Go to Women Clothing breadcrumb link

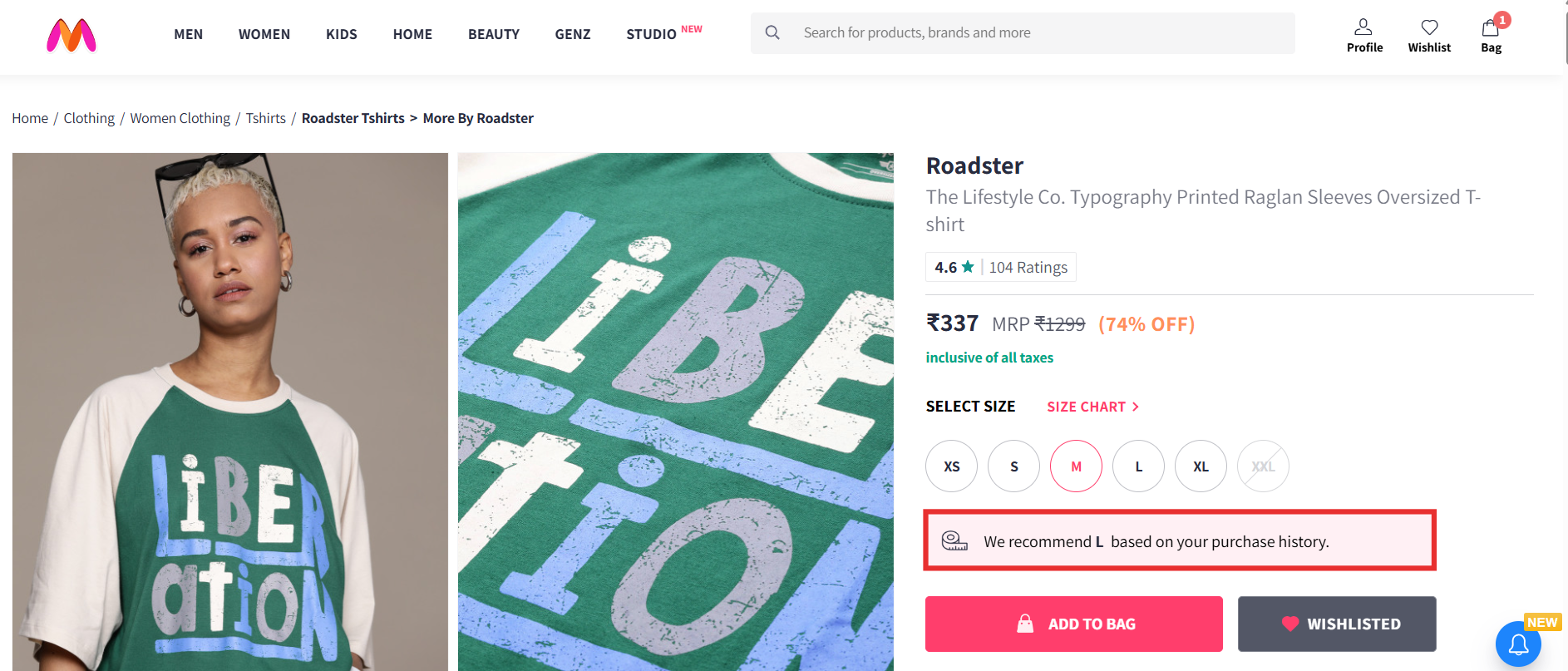click(180, 118)
